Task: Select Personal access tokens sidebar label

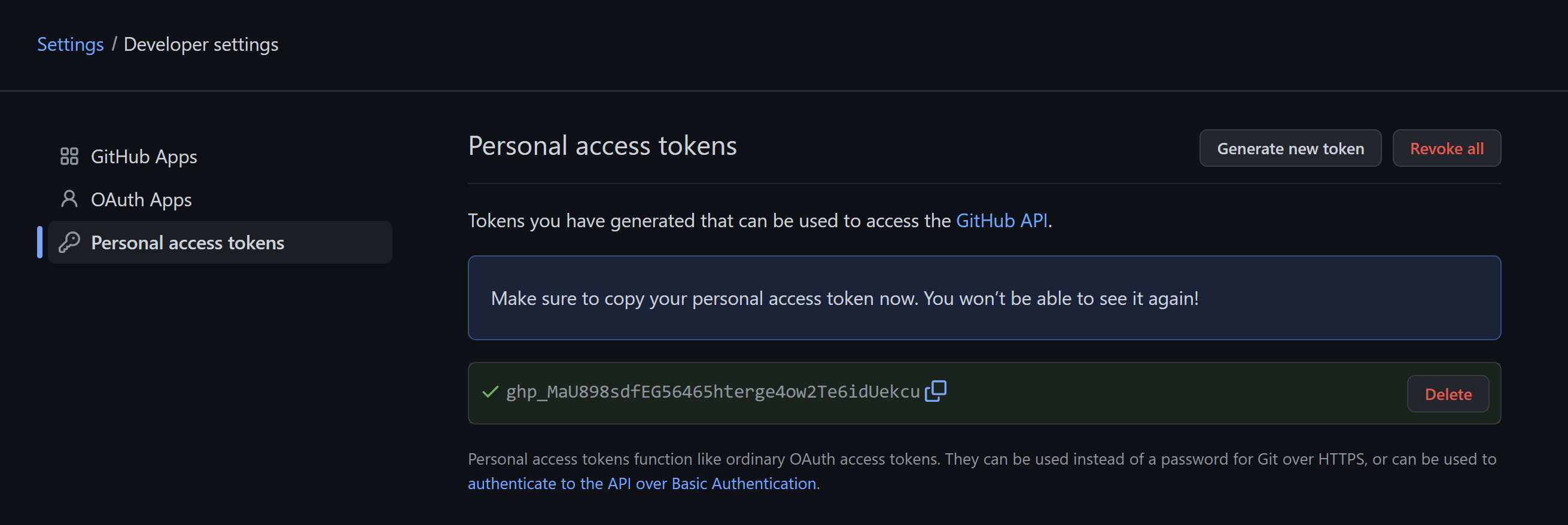Action: tap(187, 243)
